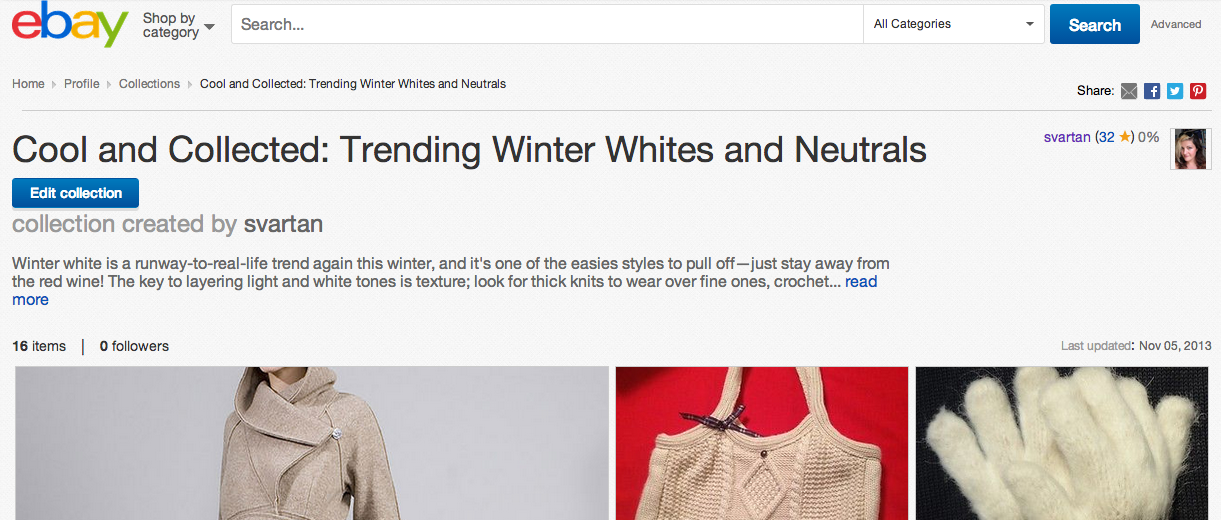The width and height of the screenshot is (1221, 520).
Task: Go to Home breadcrumb
Action: click(28, 84)
